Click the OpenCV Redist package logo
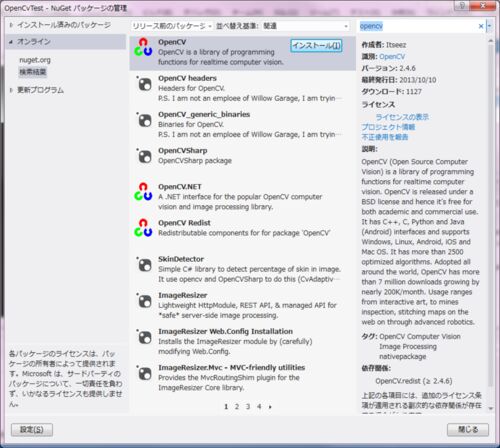Screen dimensions: 500x448 [143, 228]
